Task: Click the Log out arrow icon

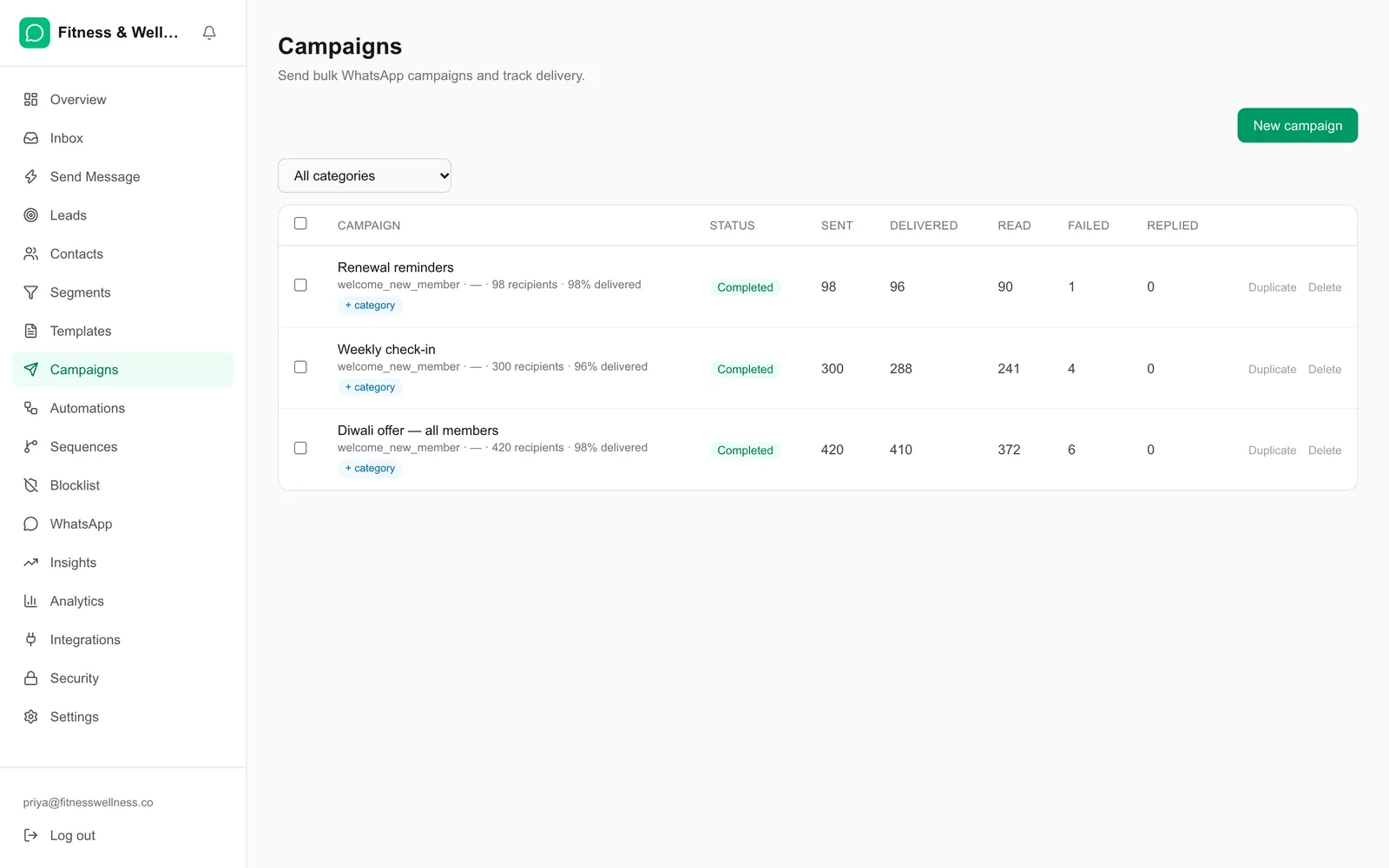Action: click(31, 836)
